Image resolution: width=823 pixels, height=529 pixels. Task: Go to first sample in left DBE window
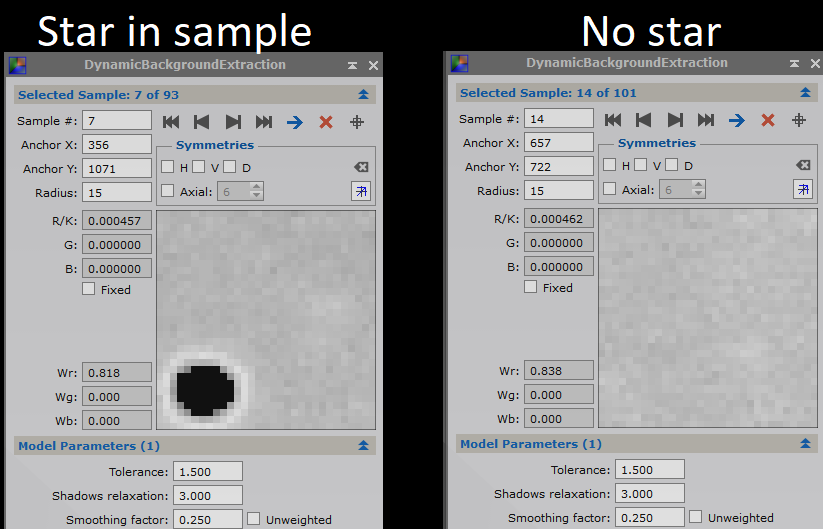(171, 122)
